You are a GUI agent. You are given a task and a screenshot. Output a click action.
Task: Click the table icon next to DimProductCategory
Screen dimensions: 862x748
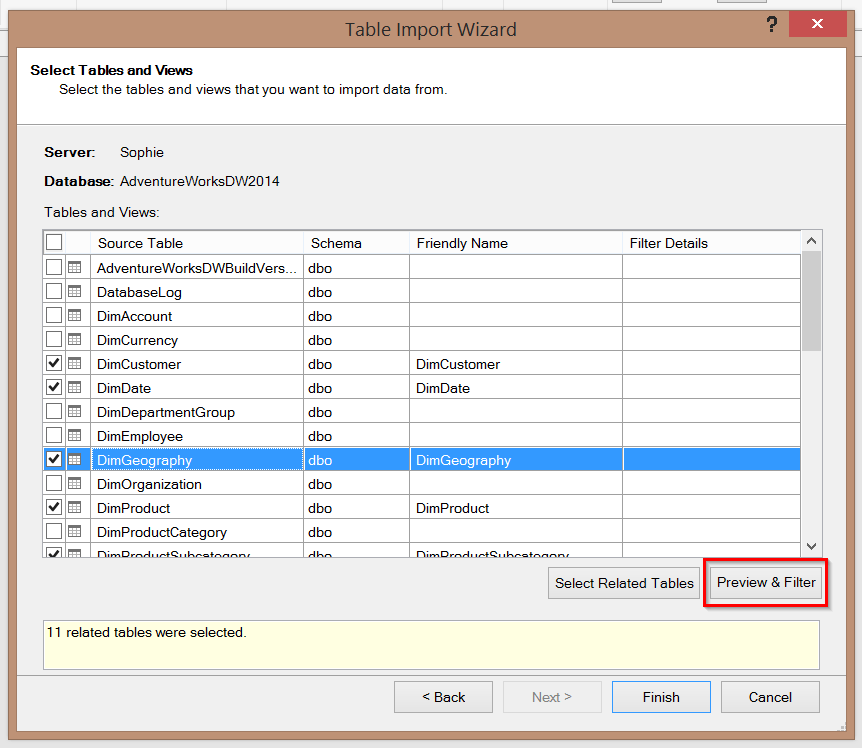click(75, 532)
